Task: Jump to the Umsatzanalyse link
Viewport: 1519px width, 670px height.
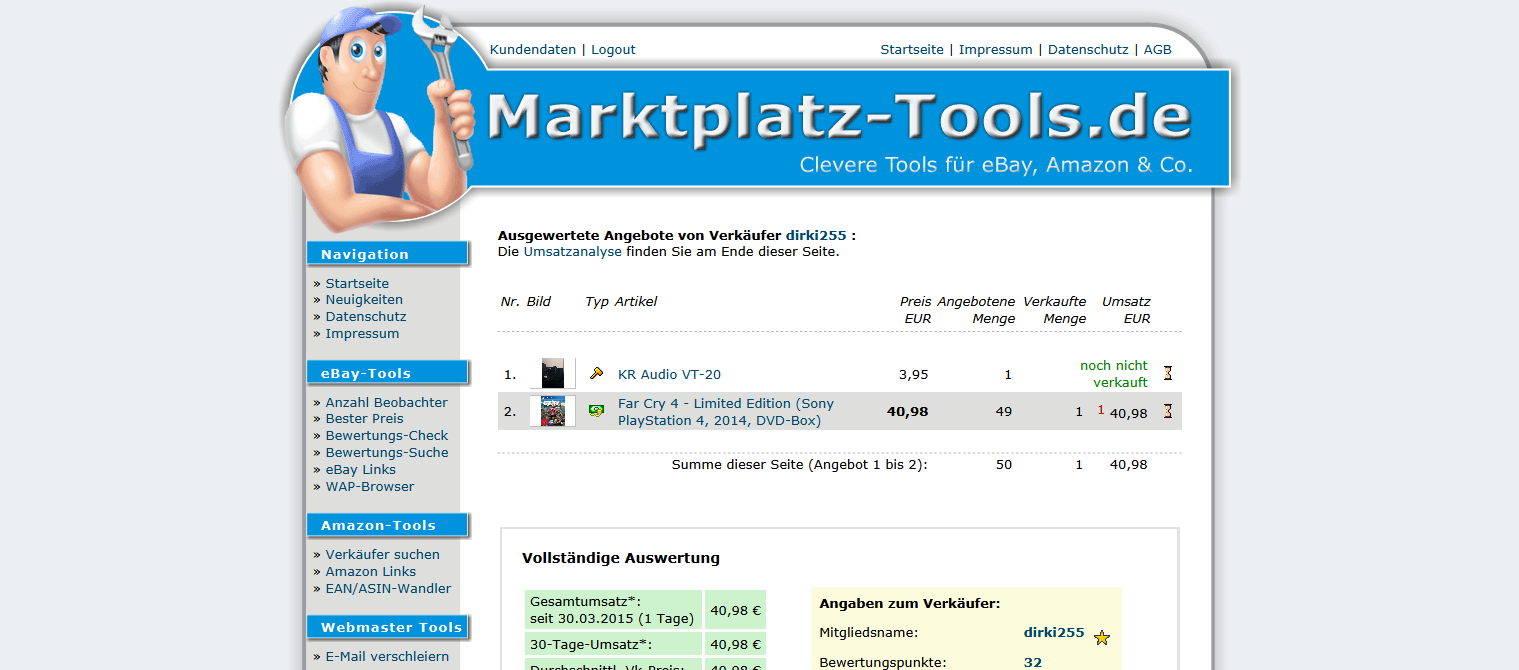Action: click(x=572, y=252)
